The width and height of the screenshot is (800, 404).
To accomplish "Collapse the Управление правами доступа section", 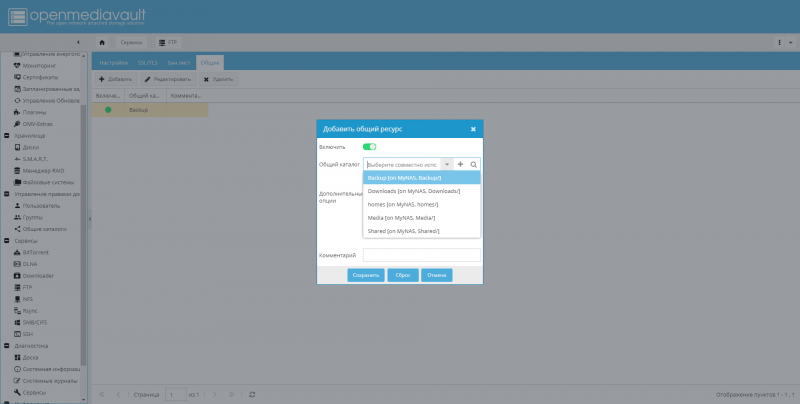I will [x=7, y=194].
